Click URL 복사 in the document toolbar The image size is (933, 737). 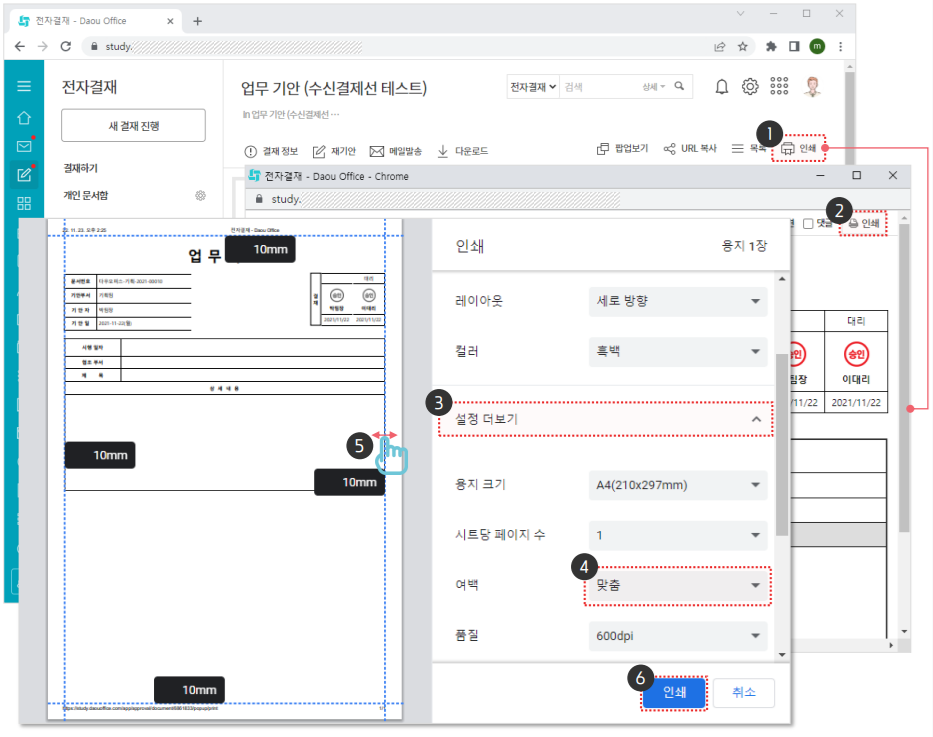[690, 148]
